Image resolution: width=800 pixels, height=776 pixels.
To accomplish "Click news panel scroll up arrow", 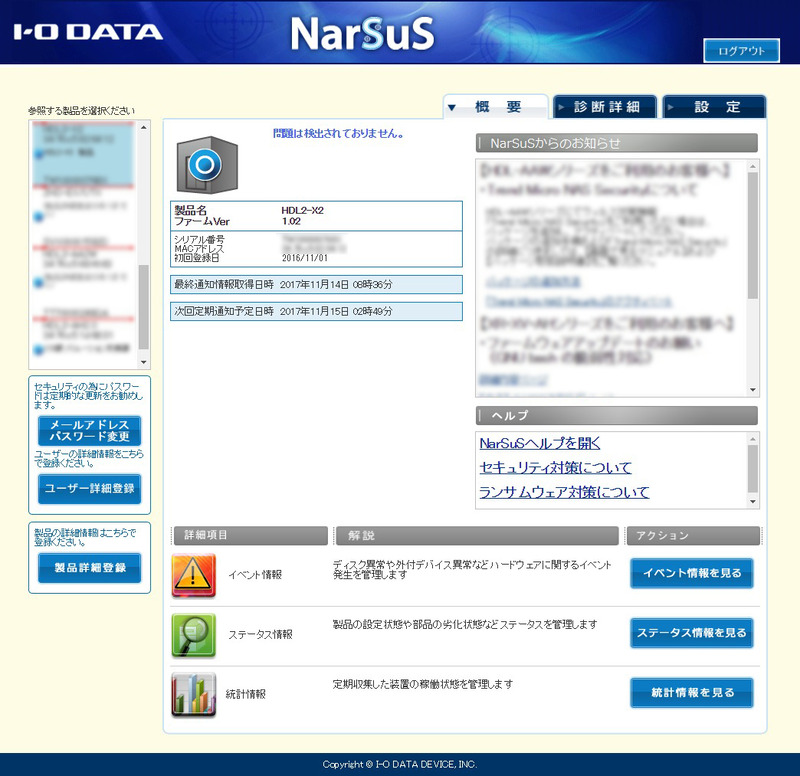I will click(x=753, y=166).
